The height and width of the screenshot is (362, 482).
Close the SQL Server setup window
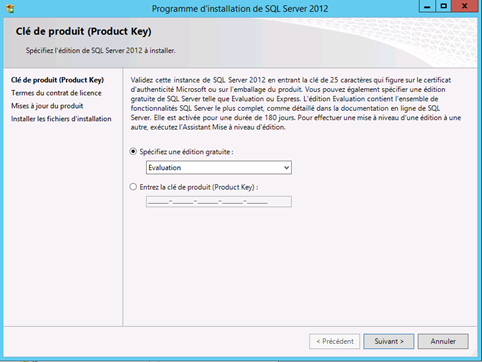click(464, 6)
